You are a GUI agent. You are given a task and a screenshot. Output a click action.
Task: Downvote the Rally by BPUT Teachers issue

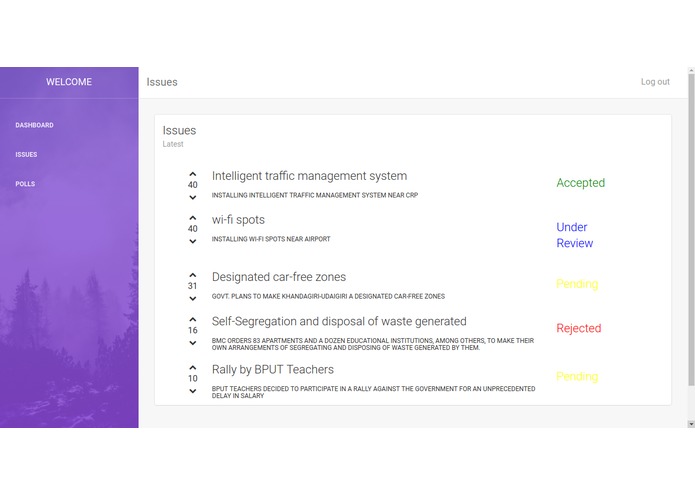tap(192, 391)
